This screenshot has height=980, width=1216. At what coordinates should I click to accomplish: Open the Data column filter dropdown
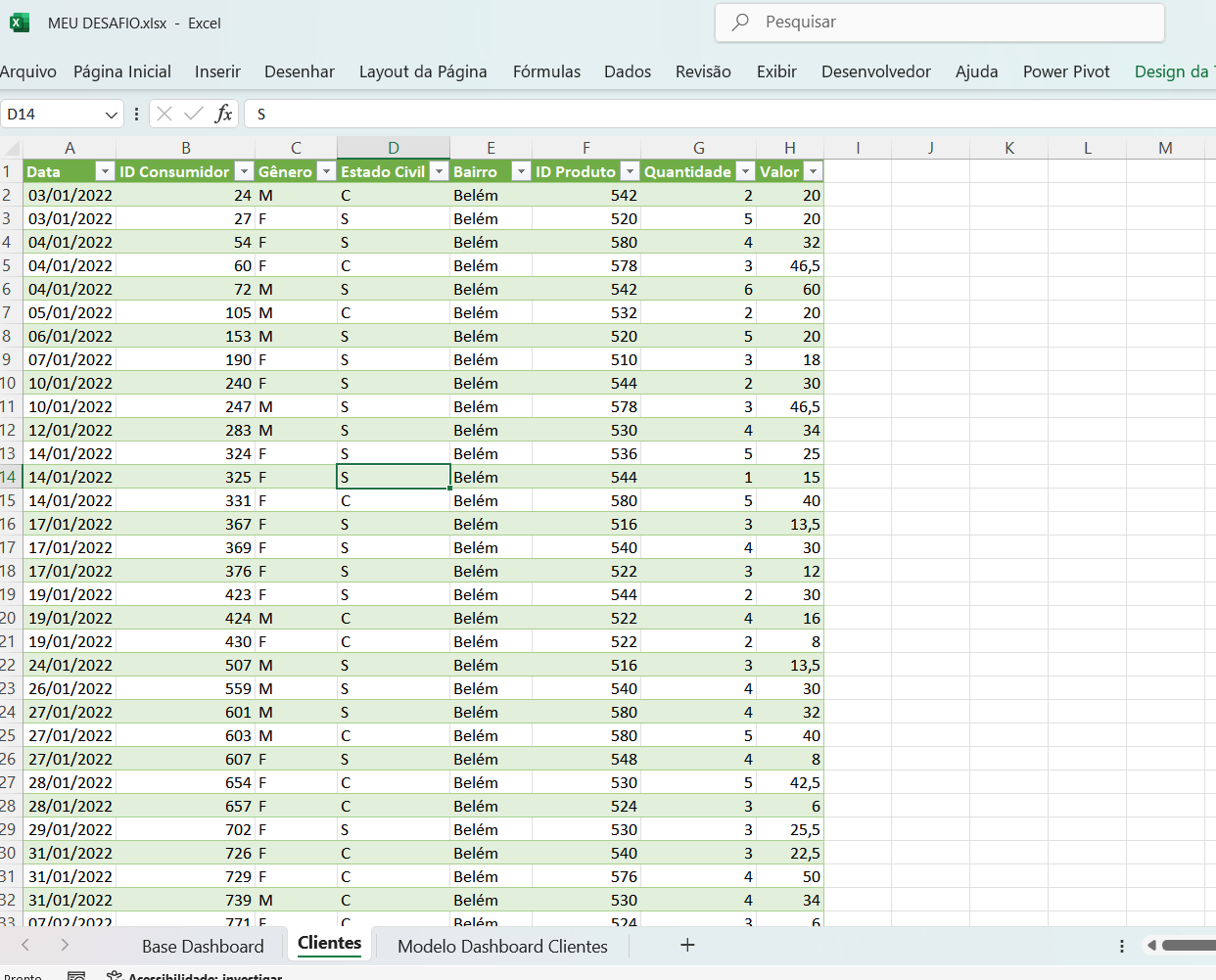point(106,171)
